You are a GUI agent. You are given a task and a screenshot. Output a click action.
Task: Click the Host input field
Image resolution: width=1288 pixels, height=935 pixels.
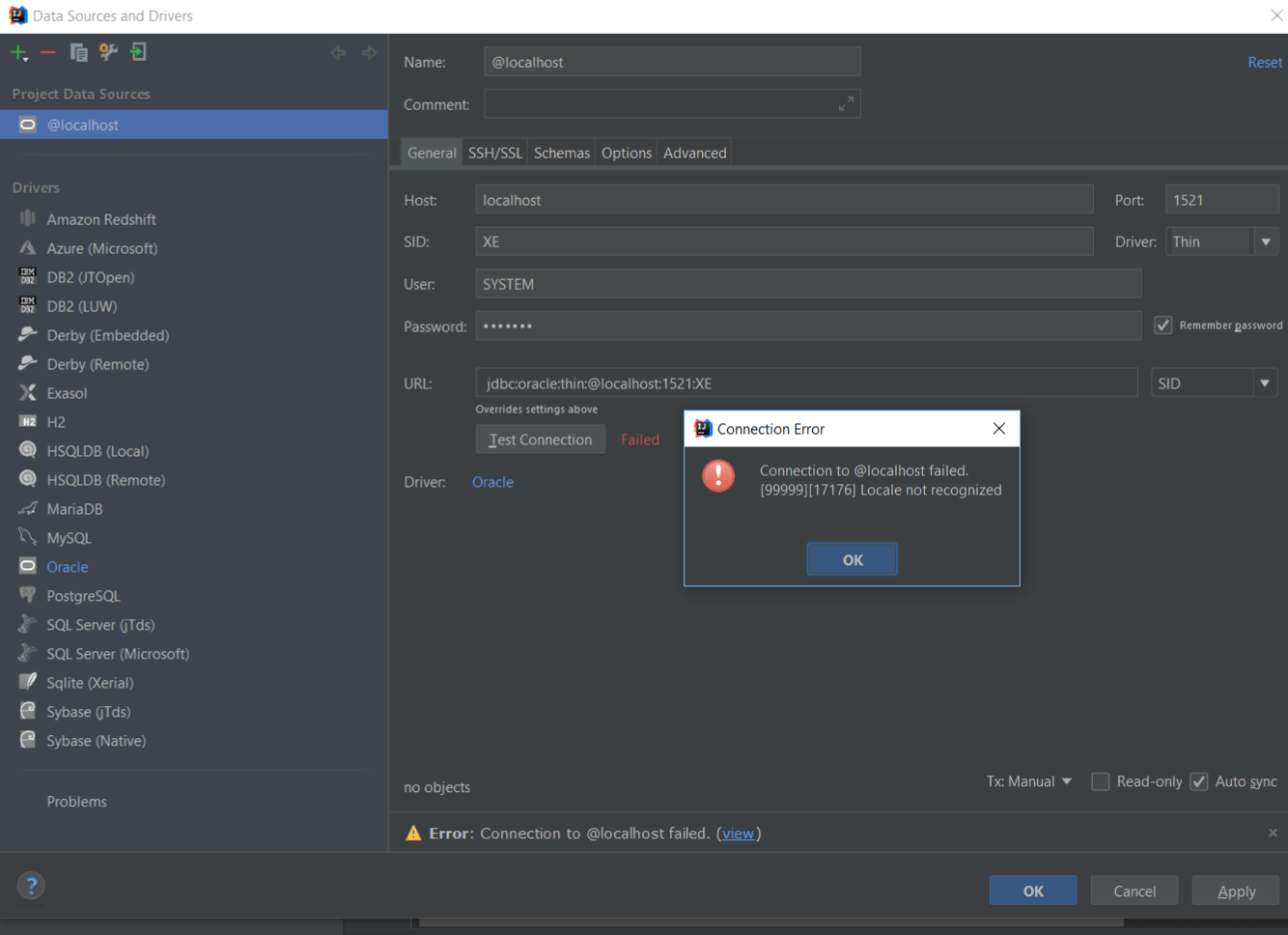(x=783, y=200)
